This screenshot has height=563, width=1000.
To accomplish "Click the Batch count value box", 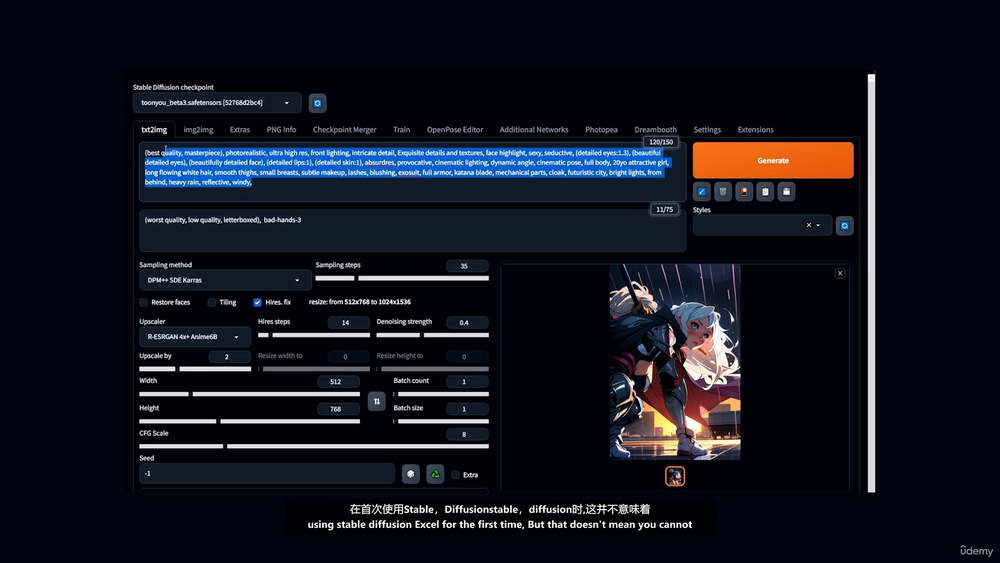I will pyautogui.click(x=467, y=382).
